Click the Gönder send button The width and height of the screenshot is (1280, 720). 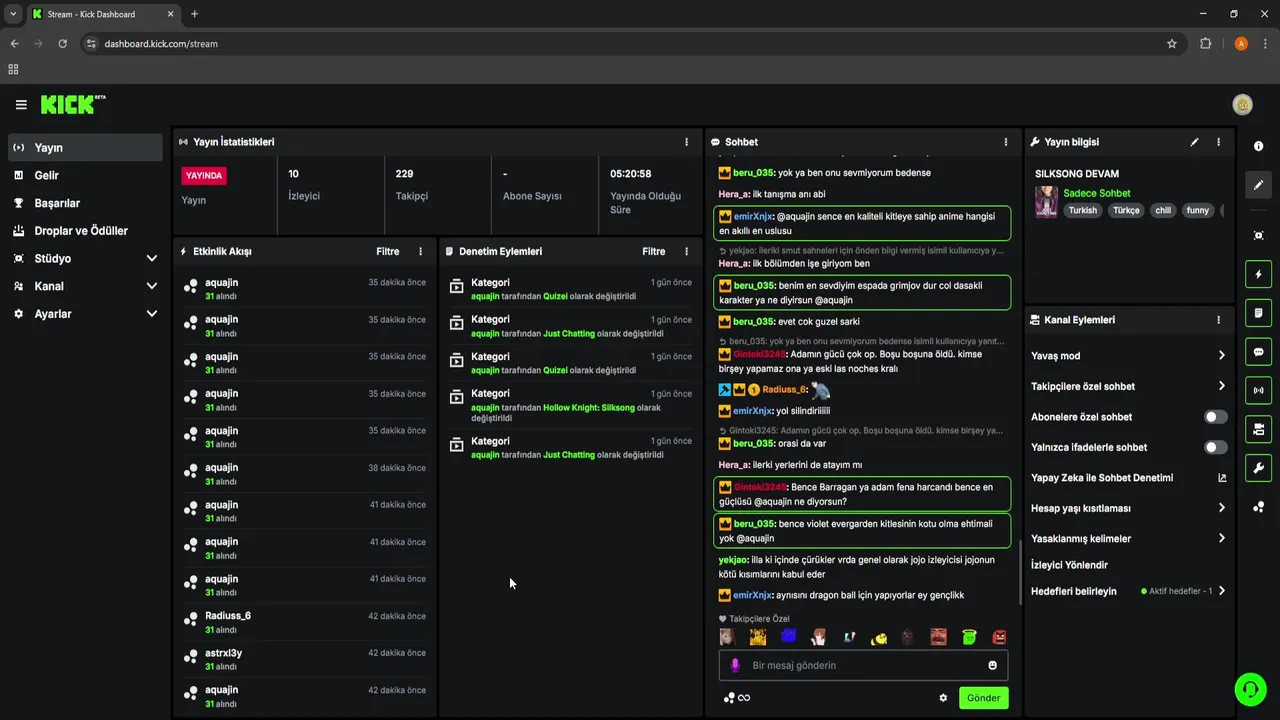tap(983, 698)
